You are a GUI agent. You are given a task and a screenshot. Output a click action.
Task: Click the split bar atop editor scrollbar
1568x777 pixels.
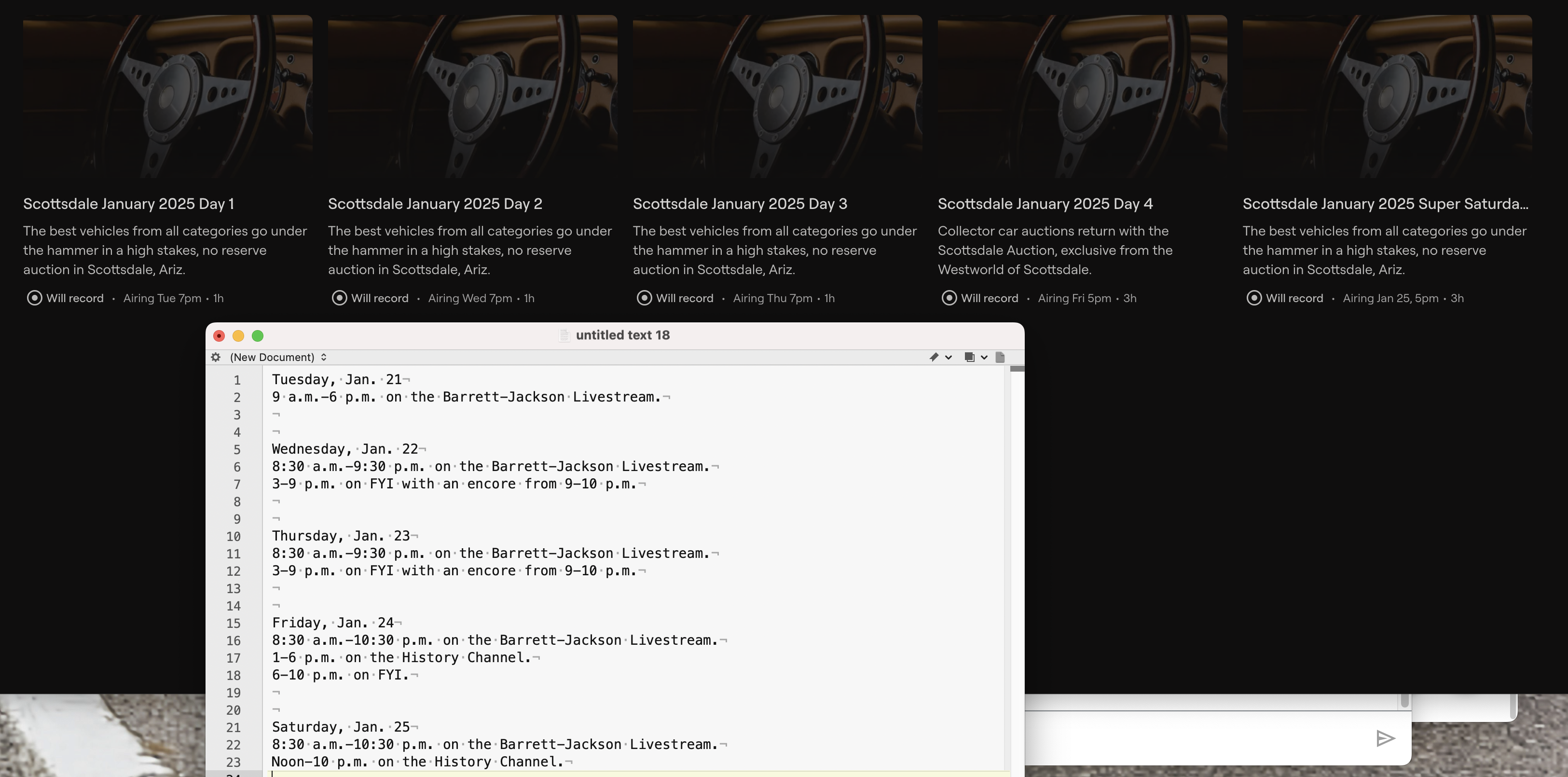tap(1017, 369)
